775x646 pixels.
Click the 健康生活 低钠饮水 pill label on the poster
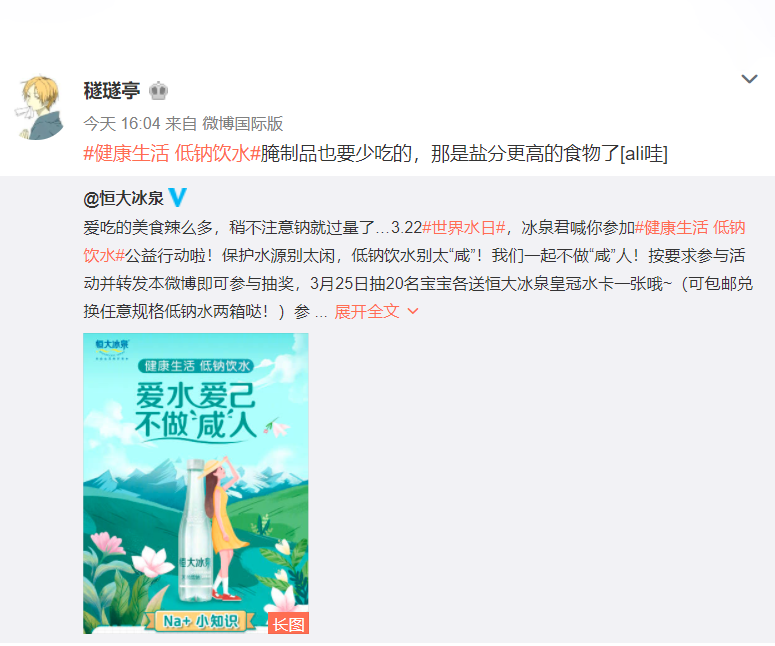[x=196, y=366]
